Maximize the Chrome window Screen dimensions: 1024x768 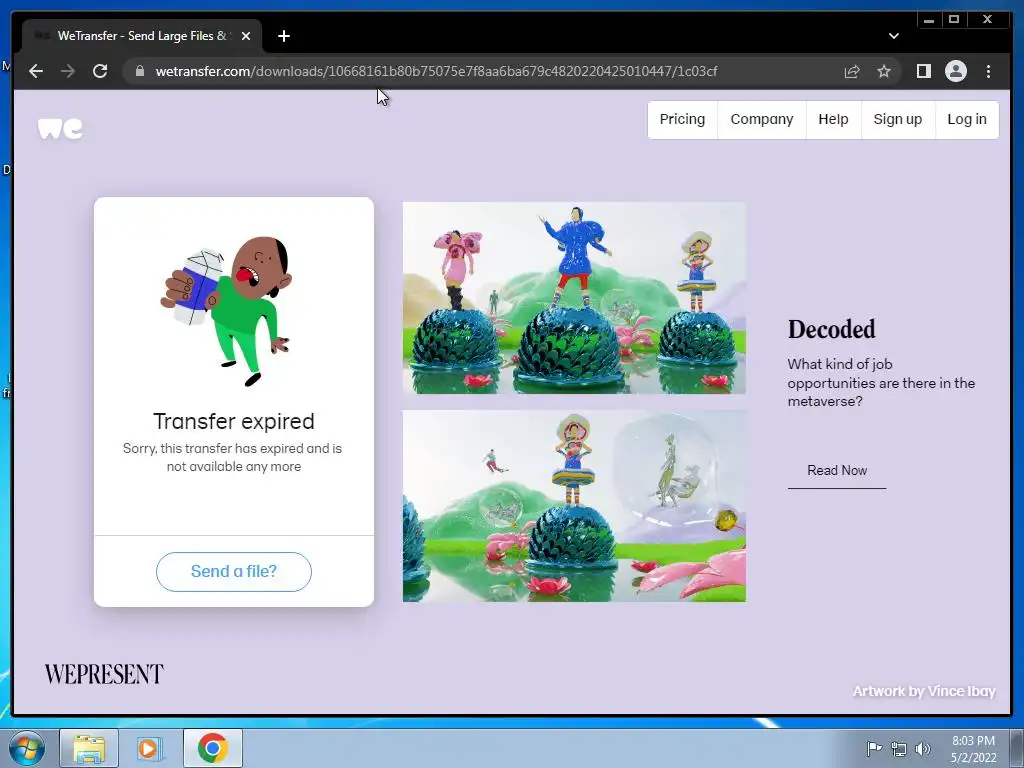[954, 20]
